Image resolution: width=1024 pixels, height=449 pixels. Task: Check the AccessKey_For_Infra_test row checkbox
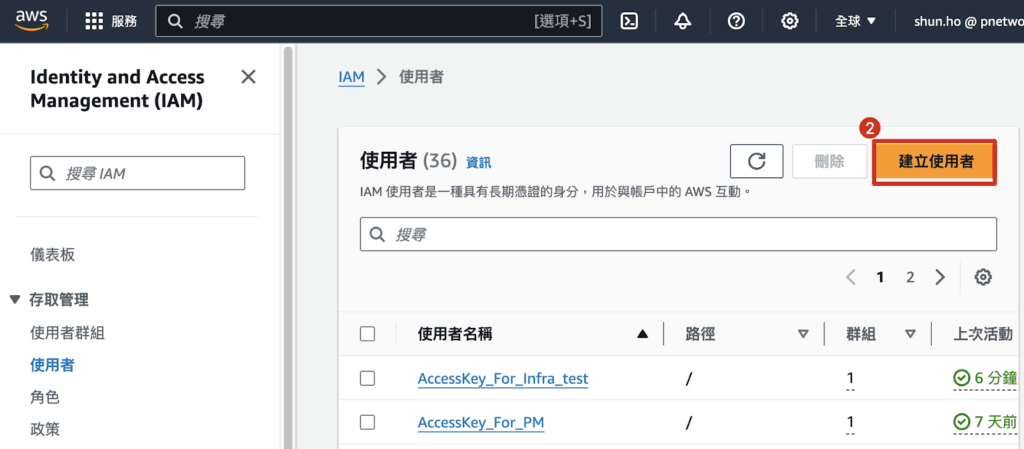(367, 378)
